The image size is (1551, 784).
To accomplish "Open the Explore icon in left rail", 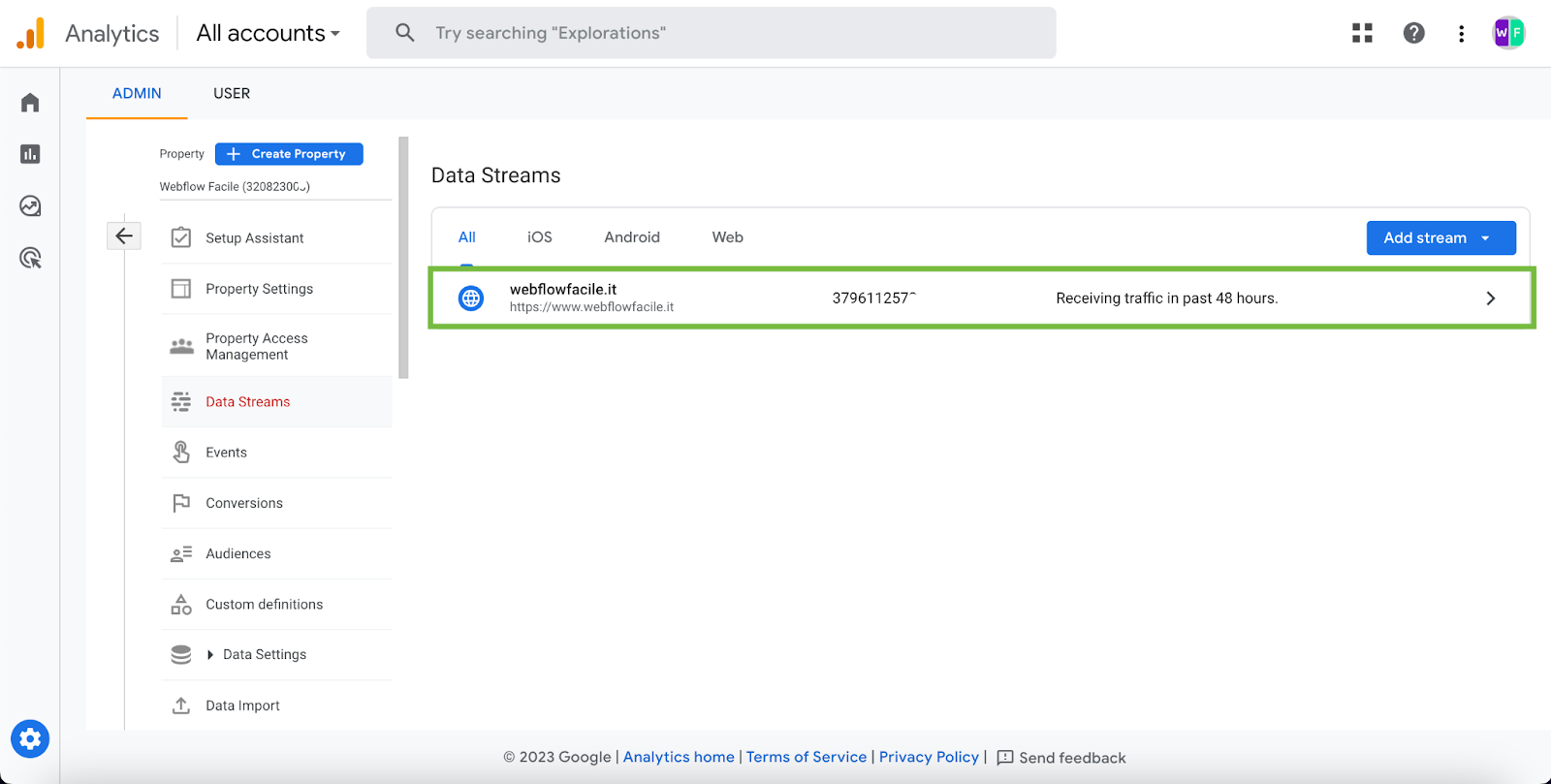I will (30, 205).
